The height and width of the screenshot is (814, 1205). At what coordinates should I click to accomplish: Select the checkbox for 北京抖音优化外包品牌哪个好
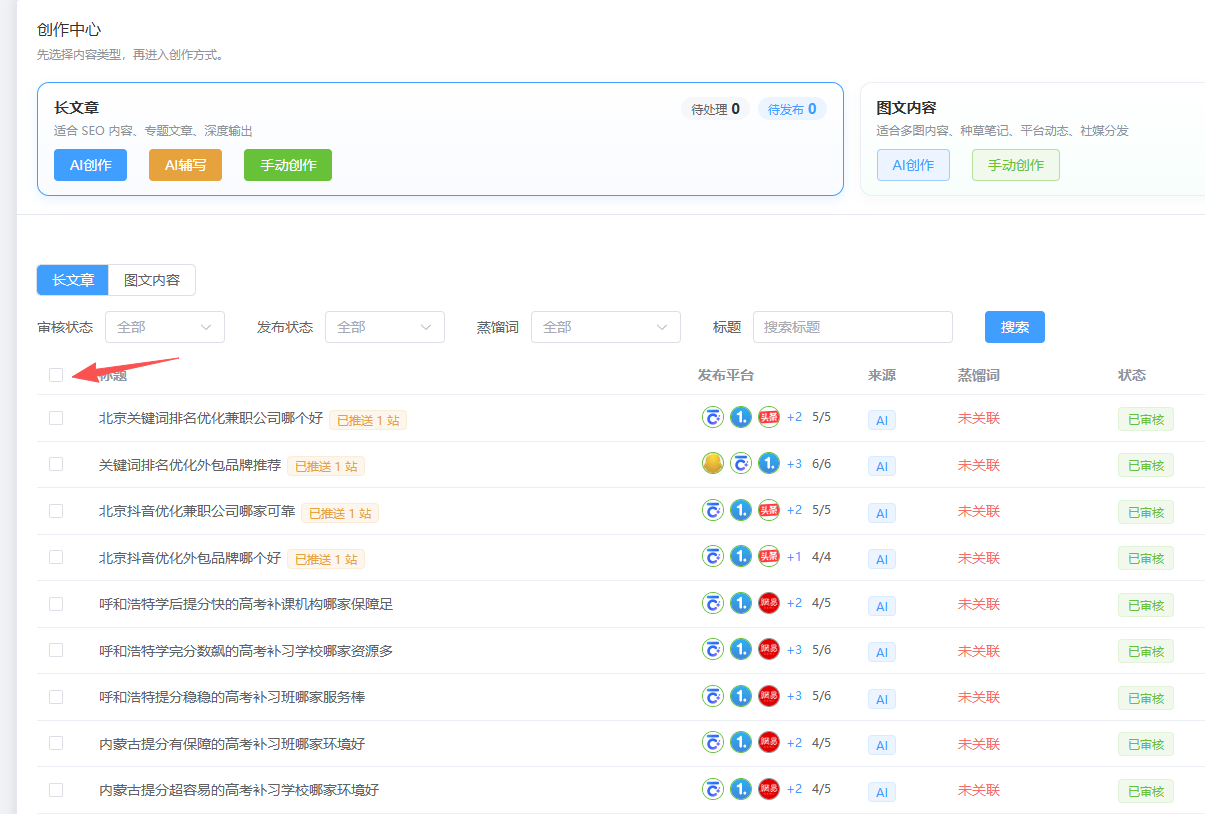pyautogui.click(x=56, y=557)
